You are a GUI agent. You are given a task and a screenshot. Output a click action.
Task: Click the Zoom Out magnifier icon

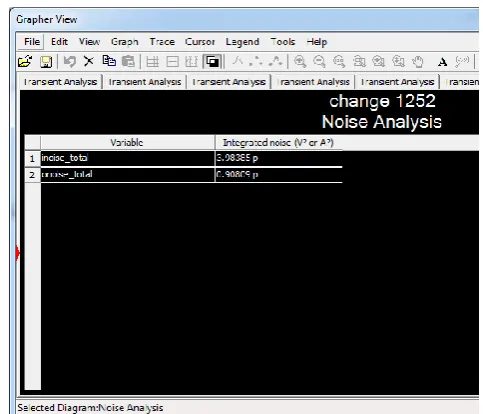click(x=319, y=62)
